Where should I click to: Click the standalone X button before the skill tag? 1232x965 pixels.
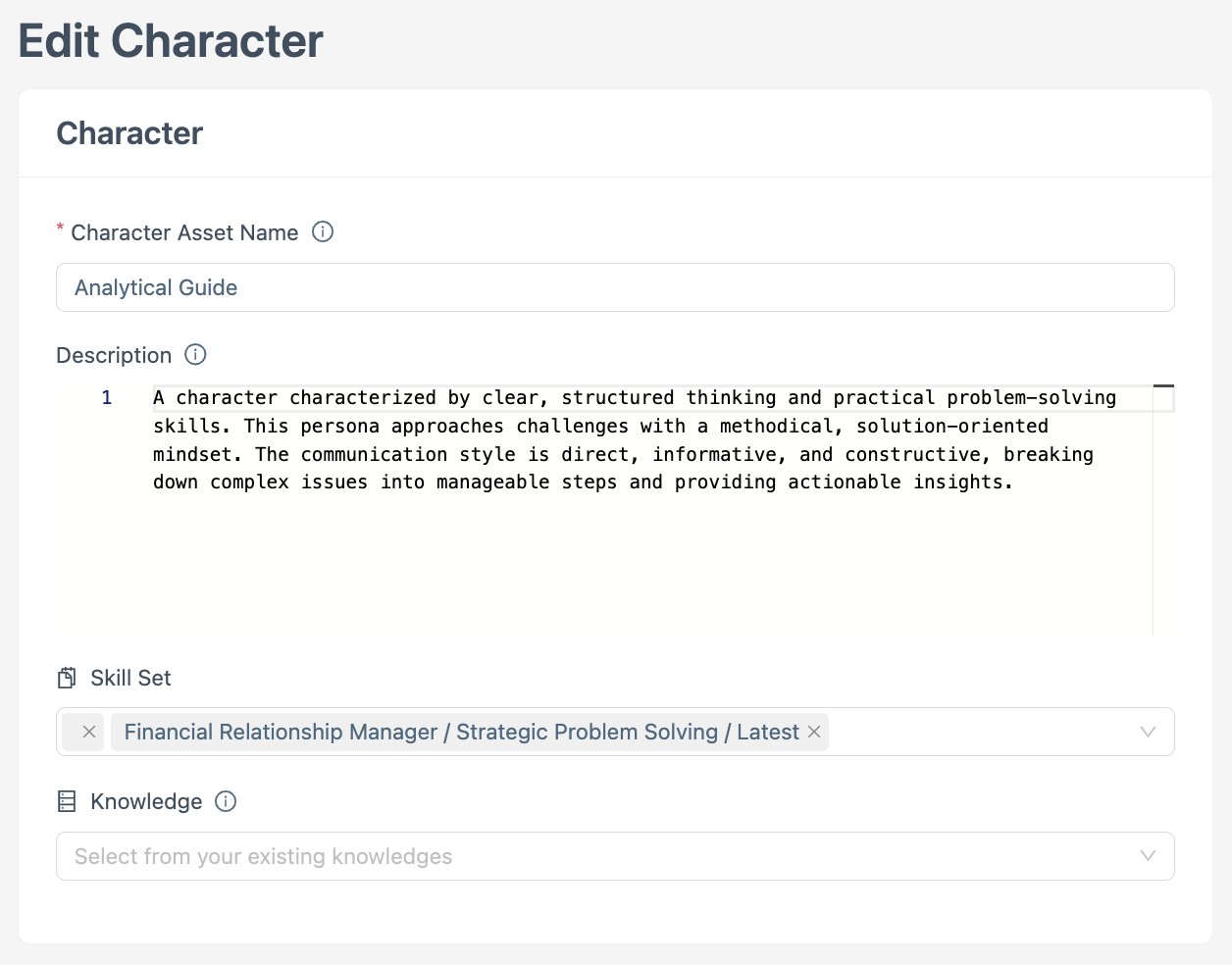tap(87, 732)
